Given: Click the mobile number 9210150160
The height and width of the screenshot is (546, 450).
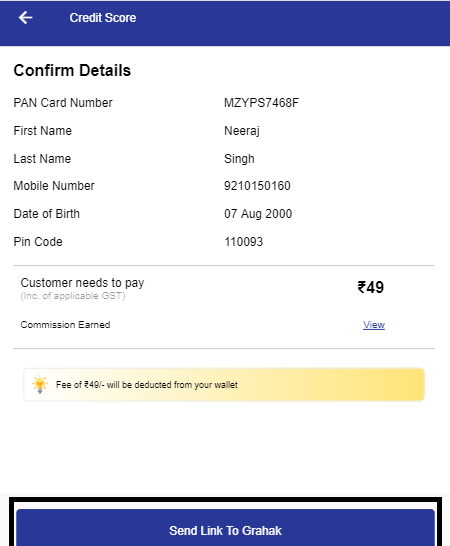Looking at the screenshot, I should point(257,186).
